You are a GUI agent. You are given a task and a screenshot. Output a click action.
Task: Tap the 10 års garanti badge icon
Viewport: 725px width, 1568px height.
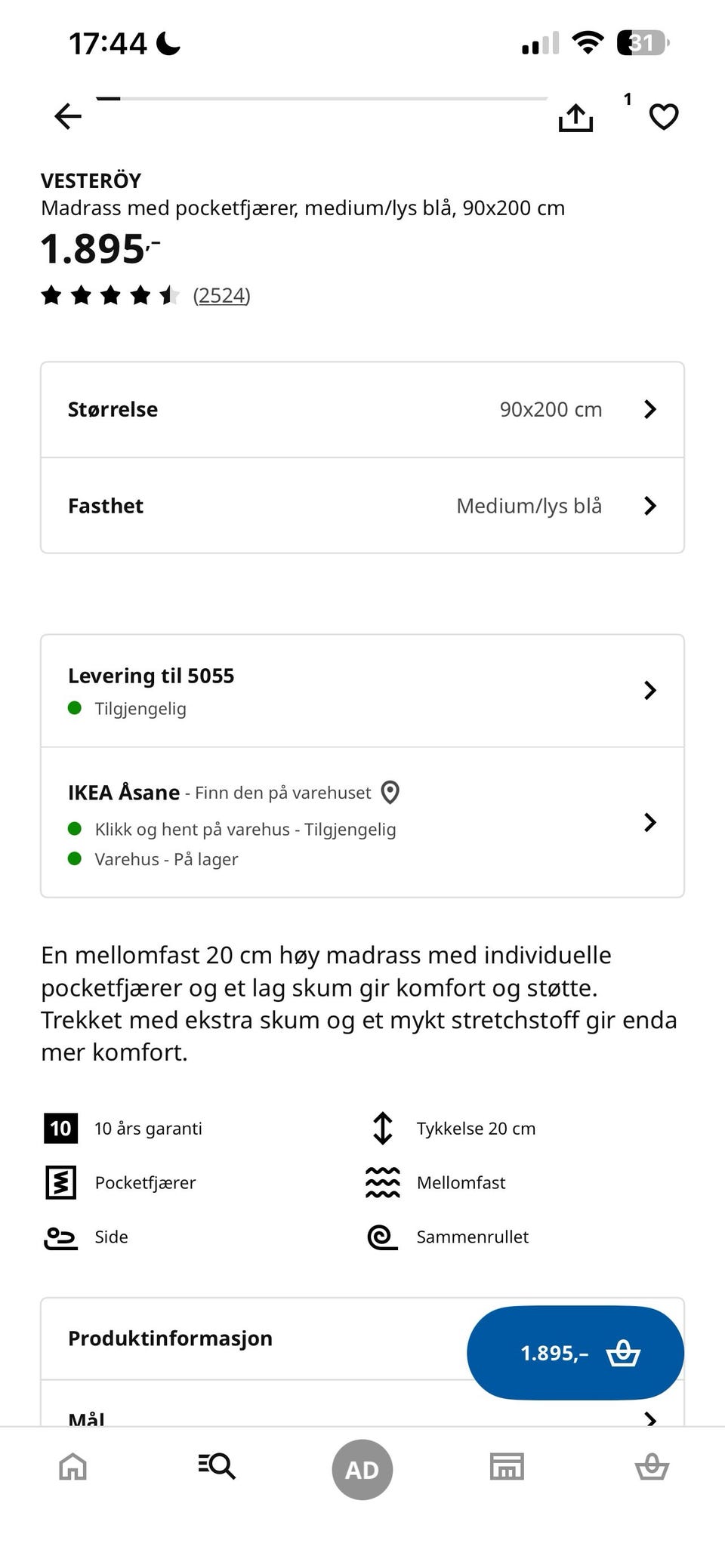[x=60, y=1129]
